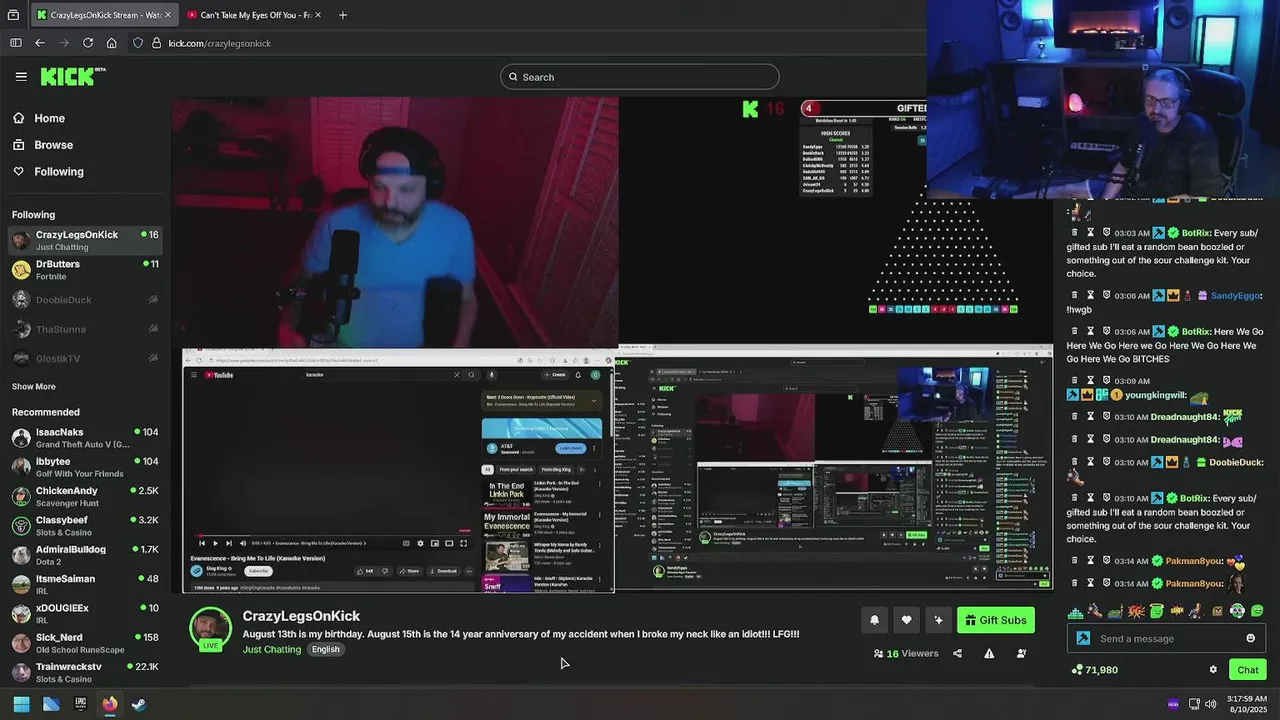Open Sick_Nerd recommended channel
This screenshot has width=1280, height=720.
85,643
